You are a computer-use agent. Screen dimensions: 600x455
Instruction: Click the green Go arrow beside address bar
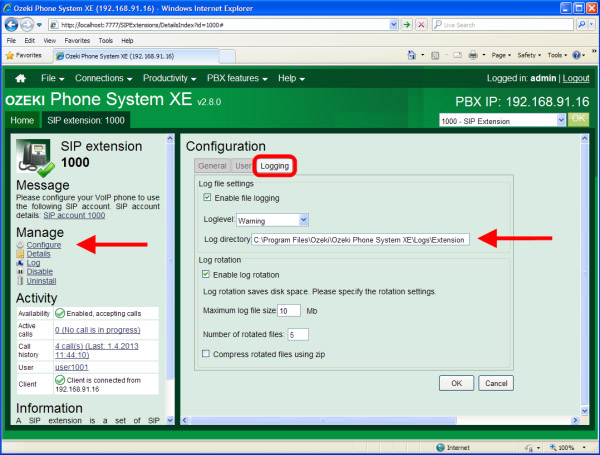pos(407,25)
